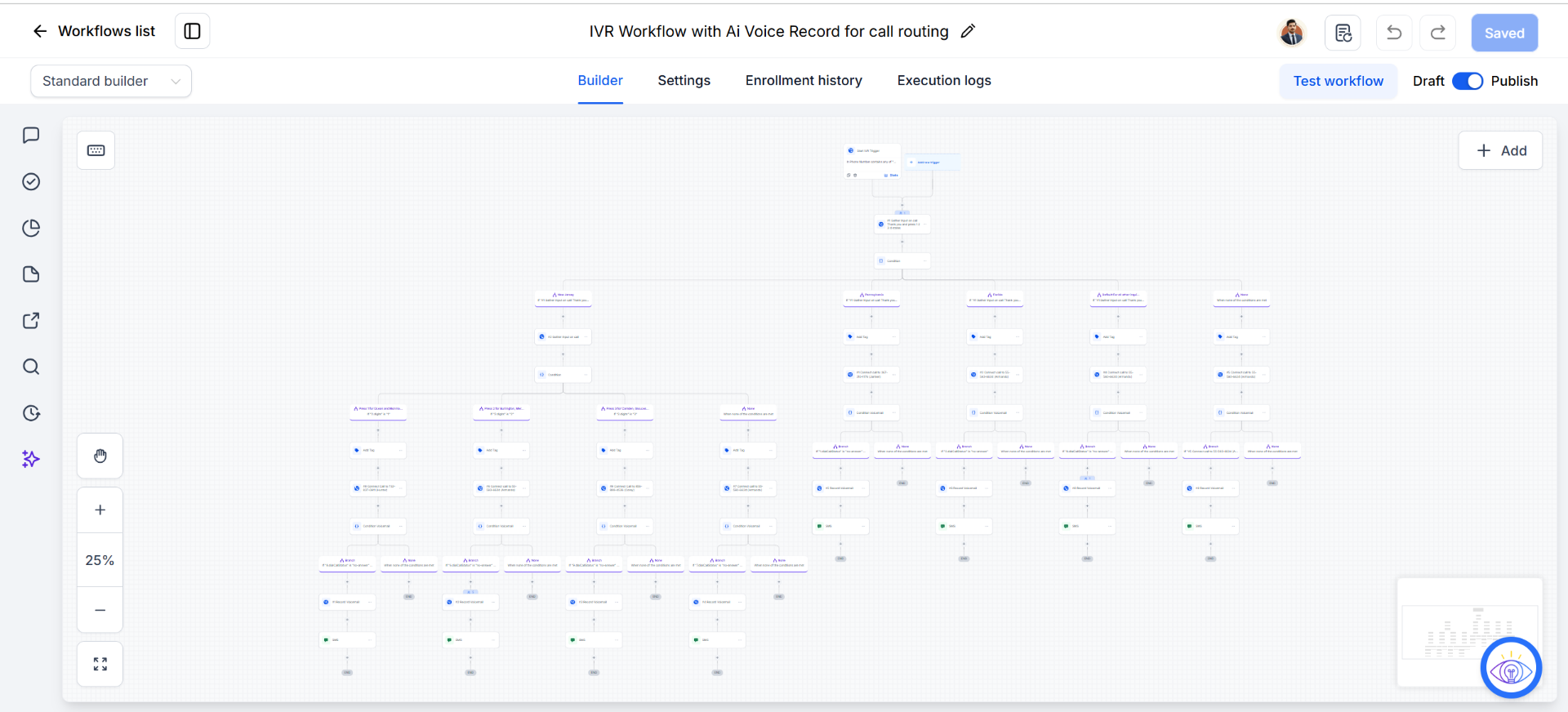Click the 25% zoom level indicator
Screen dimensions: 1568x712
[x=100, y=560]
